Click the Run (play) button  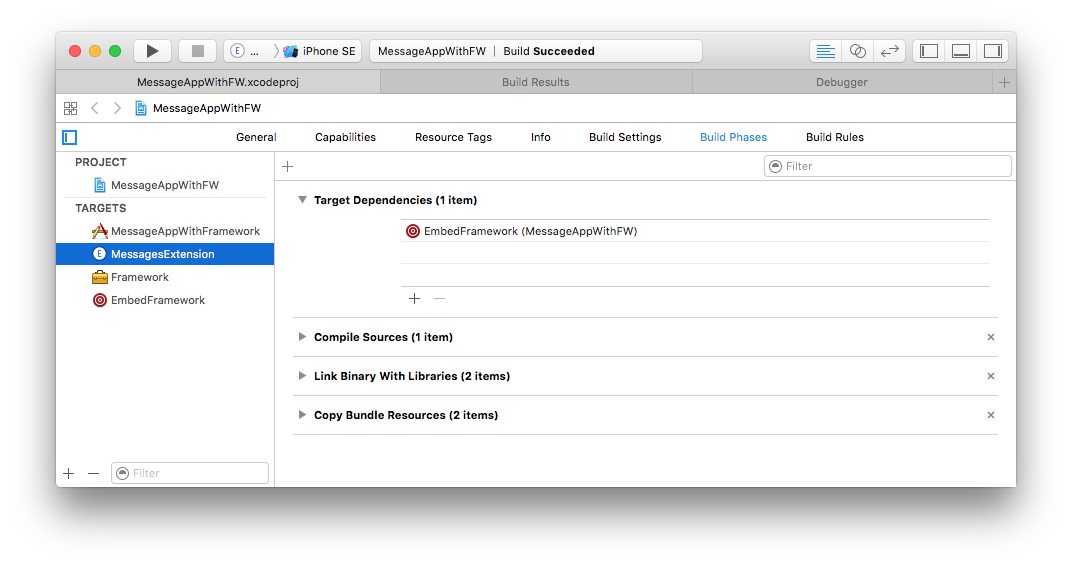(152, 51)
